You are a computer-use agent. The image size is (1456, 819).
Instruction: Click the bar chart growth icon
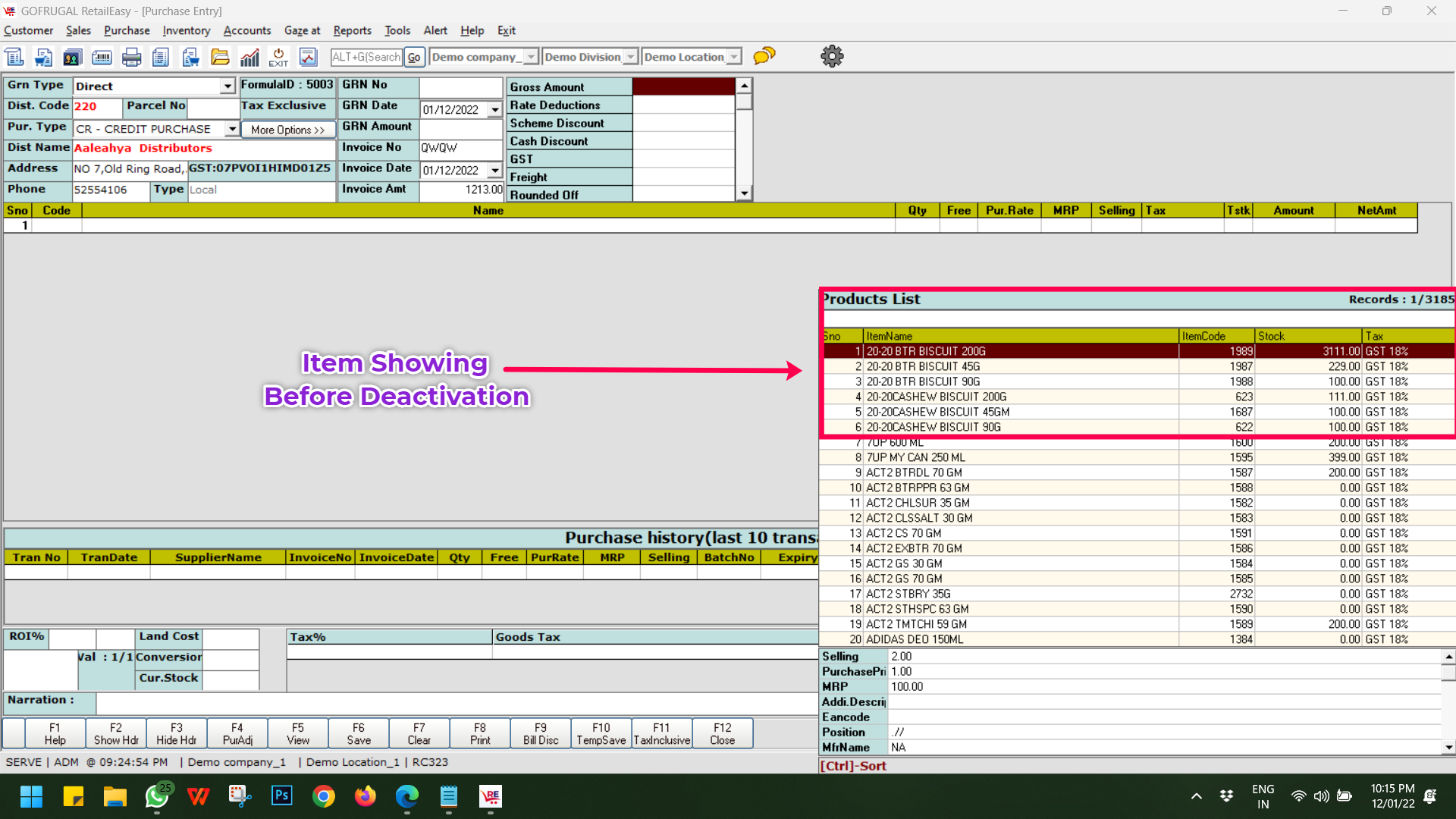(x=249, y=57)
